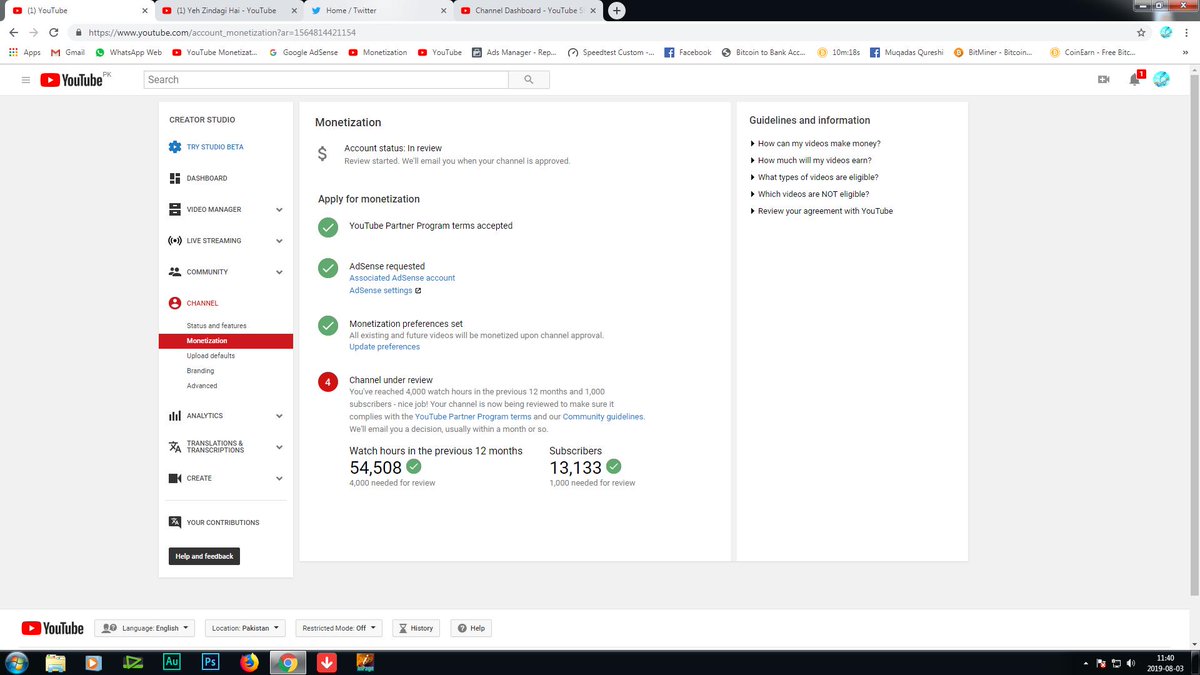Open the Facebook bookmark
The width and height of the screenshot is (1200, 675).
688,52
